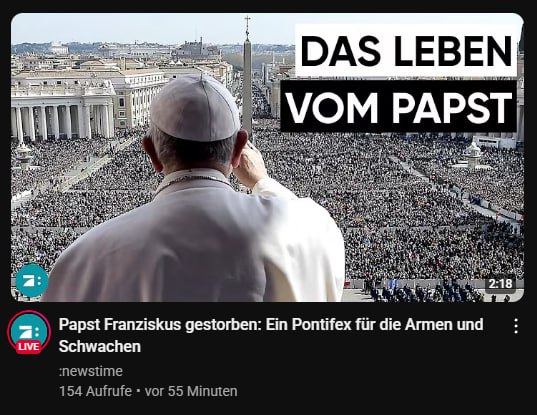Open the :newstime channel name link

click(91, 371)
